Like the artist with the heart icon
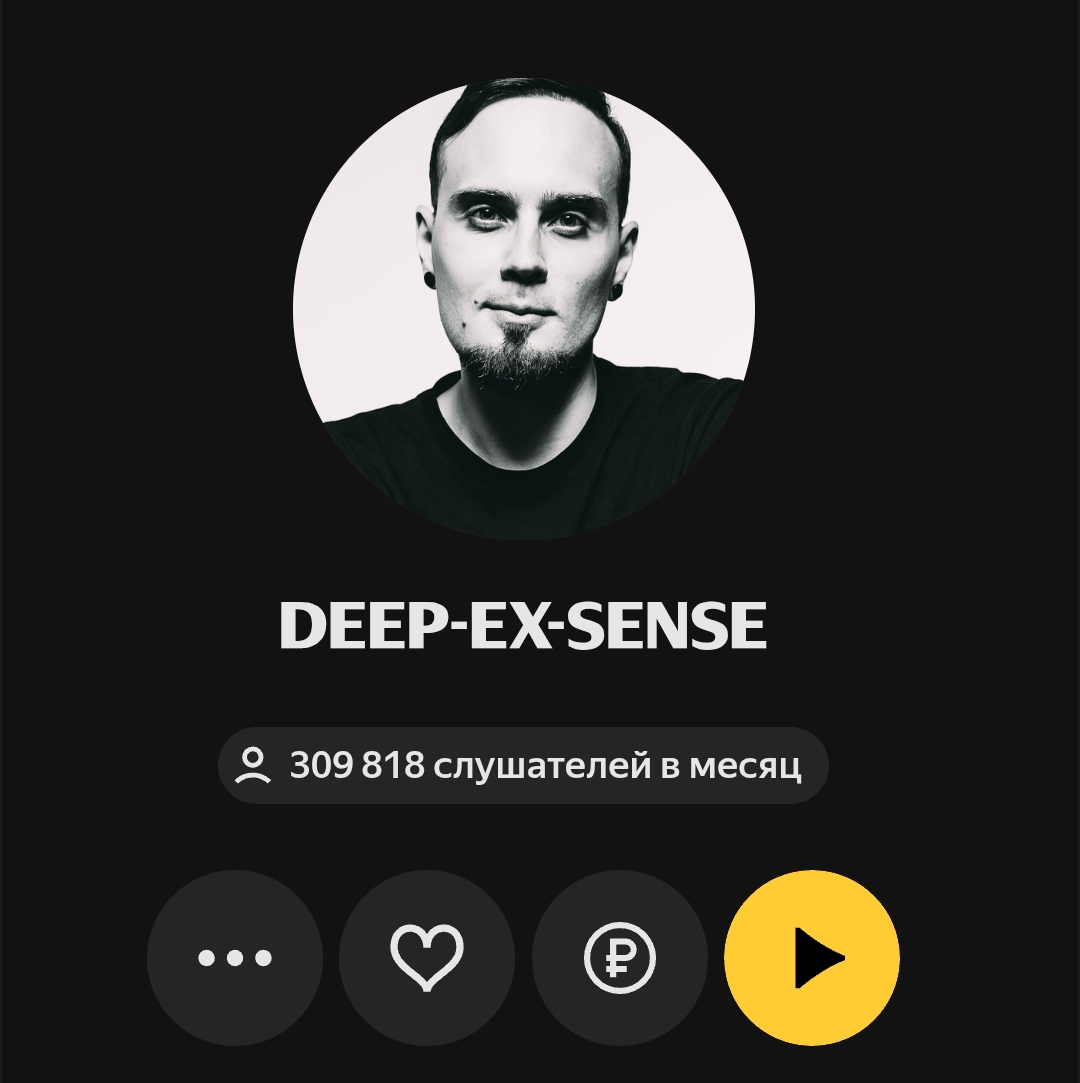 (427, 957)
